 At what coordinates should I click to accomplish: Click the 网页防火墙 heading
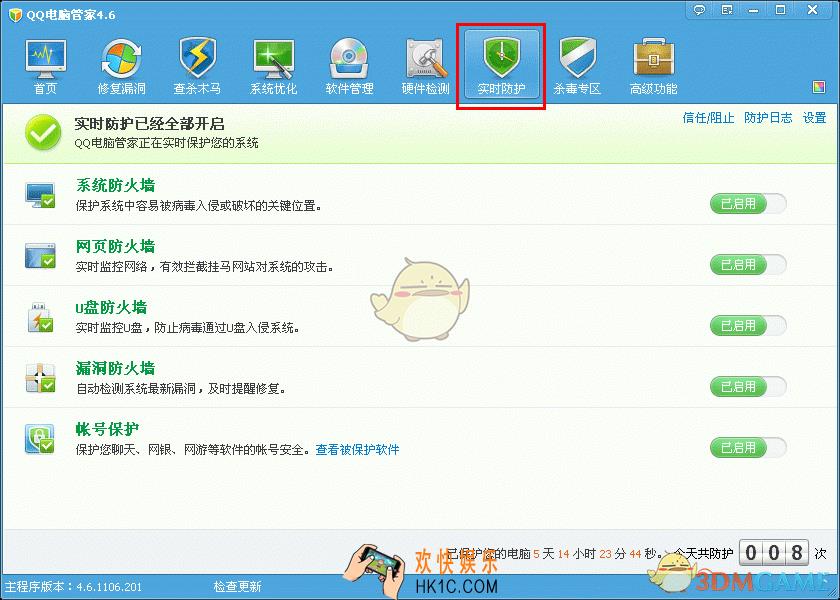click(x=115, y=246)
